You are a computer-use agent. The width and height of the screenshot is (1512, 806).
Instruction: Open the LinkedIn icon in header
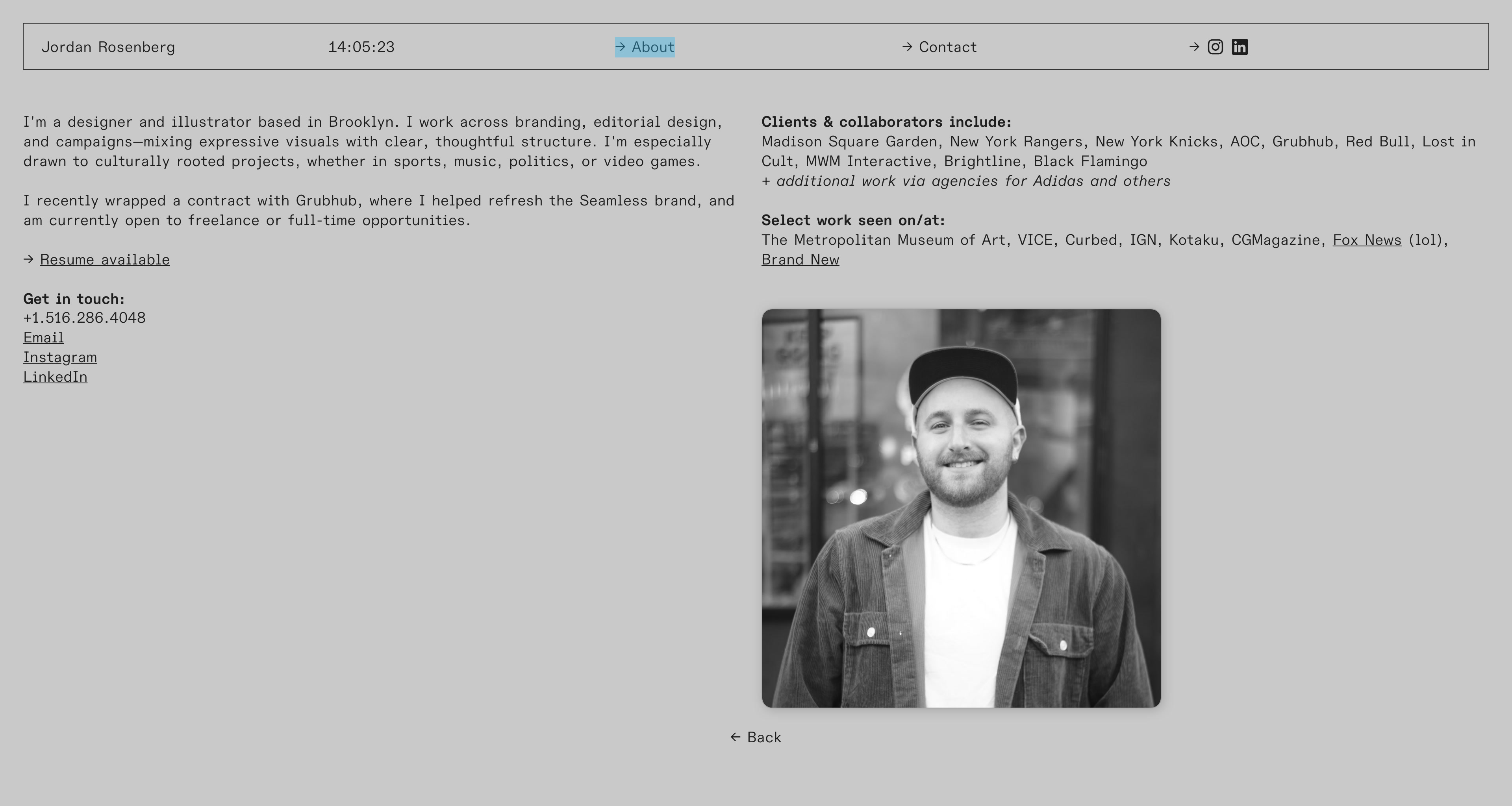(1240, 47)
